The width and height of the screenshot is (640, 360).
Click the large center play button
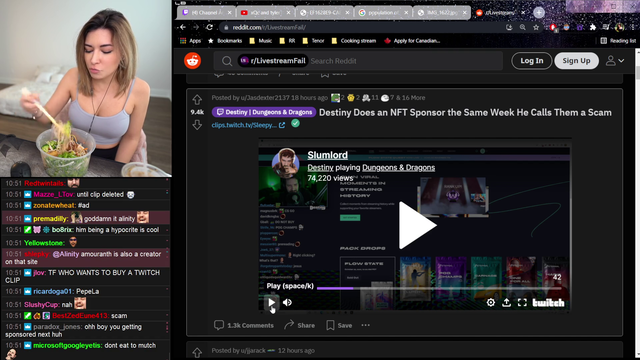417,225
